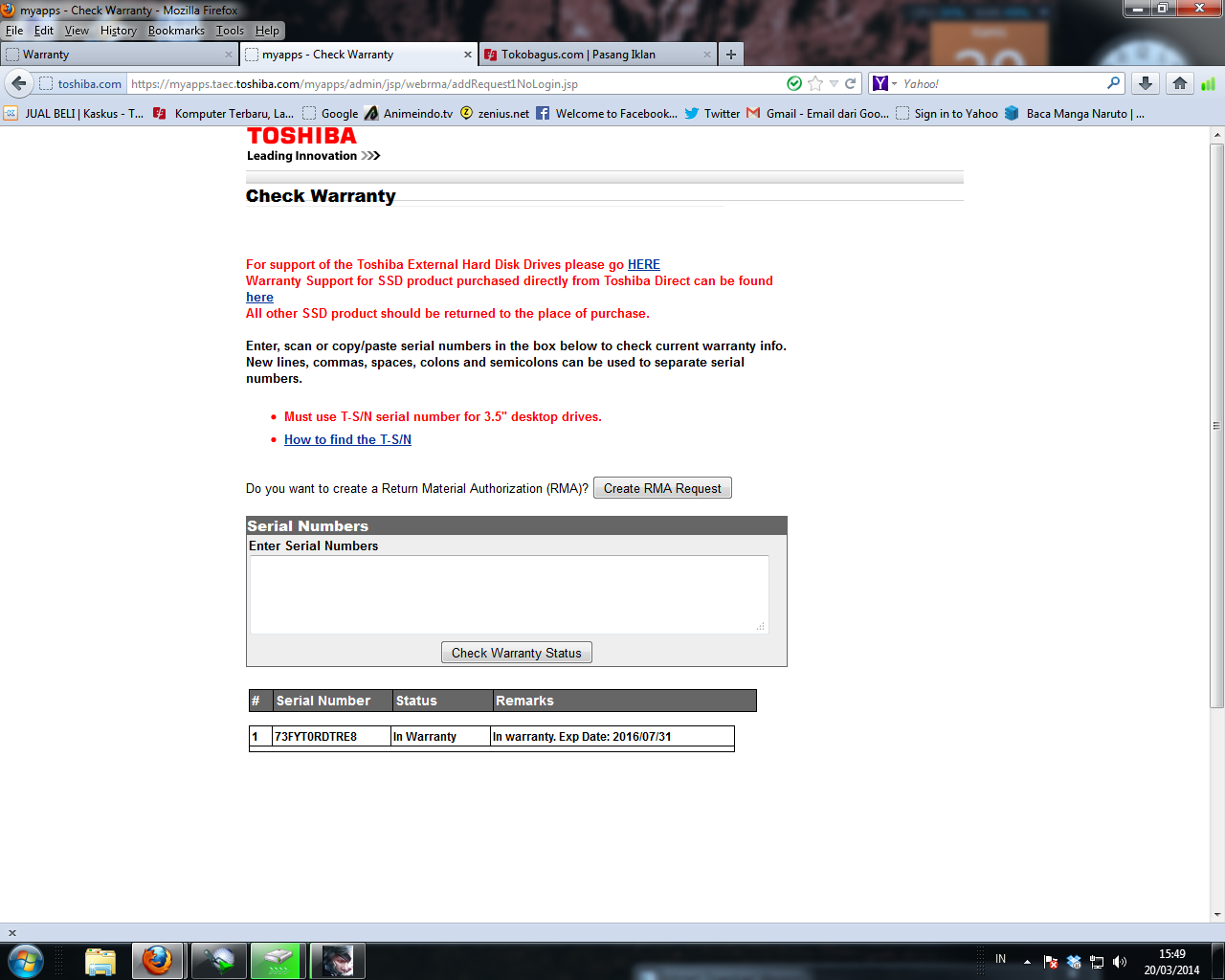Click the Enter Serial Numbers text area
The image size is (1225, 980).
tap(509, 594)
